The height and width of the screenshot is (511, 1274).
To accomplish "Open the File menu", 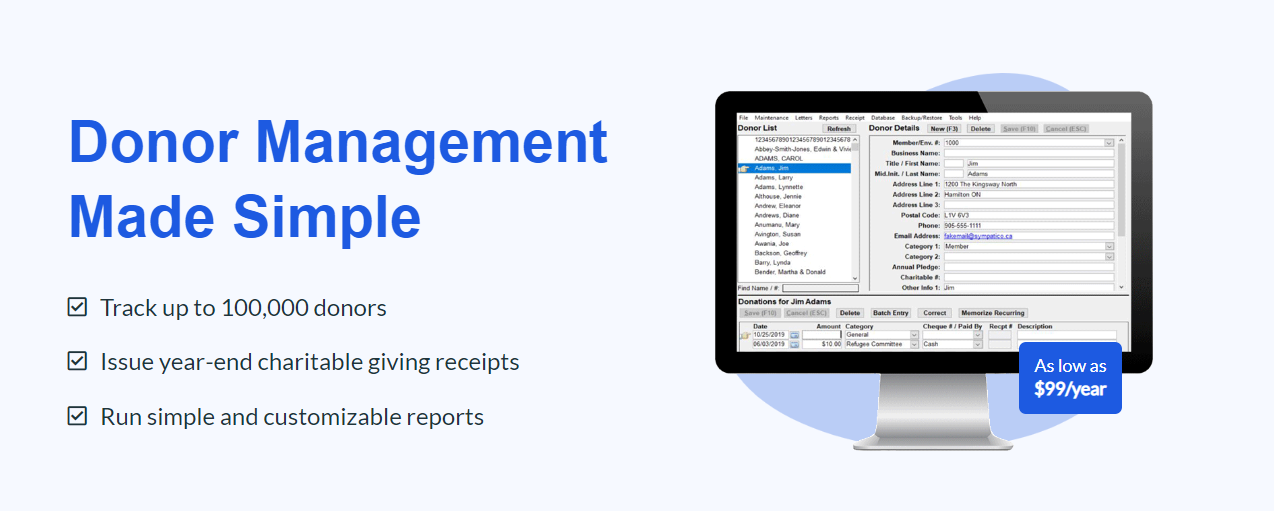I will coord(744,118).
